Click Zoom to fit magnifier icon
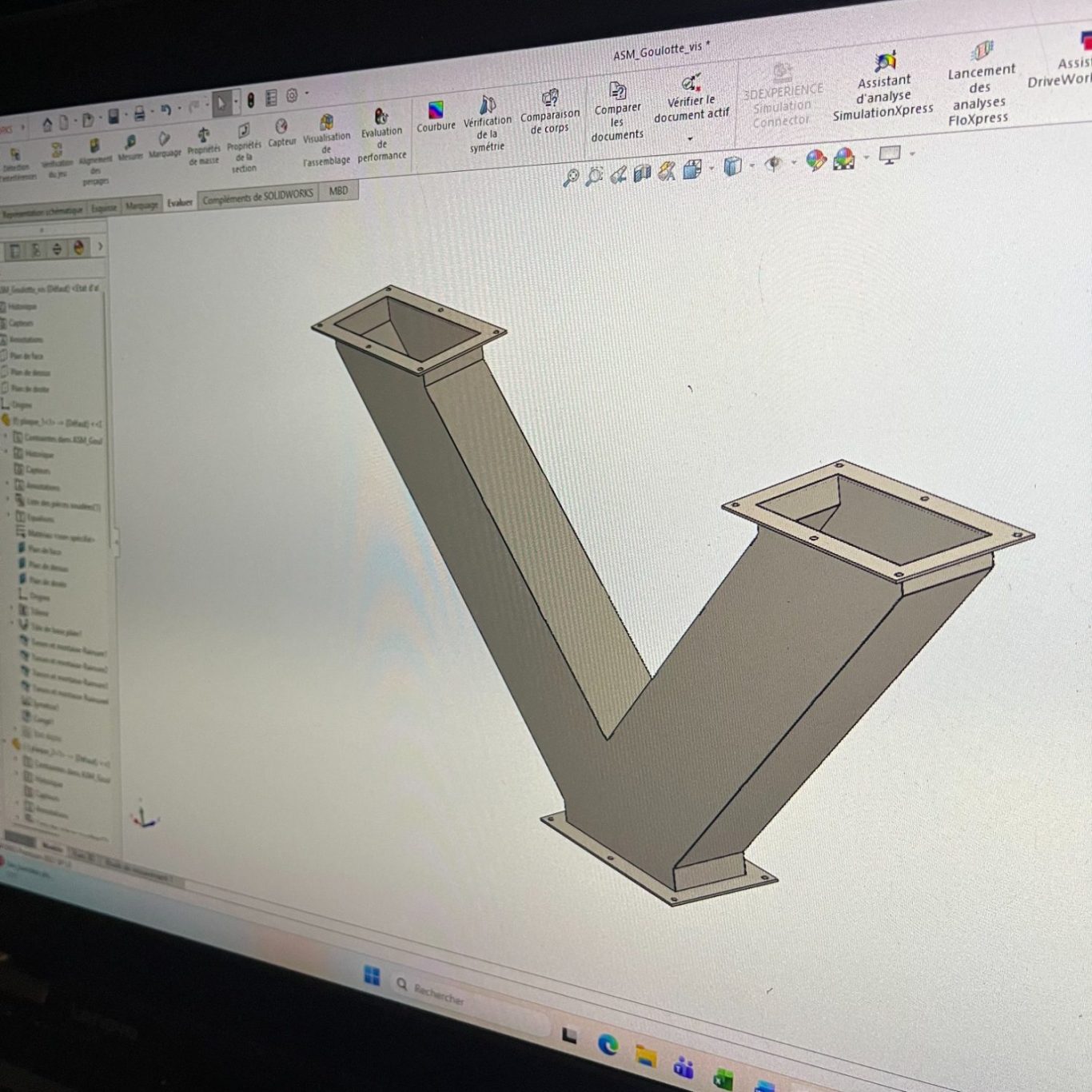The height and width of the screenshot is (1092, 1092). 571,177
